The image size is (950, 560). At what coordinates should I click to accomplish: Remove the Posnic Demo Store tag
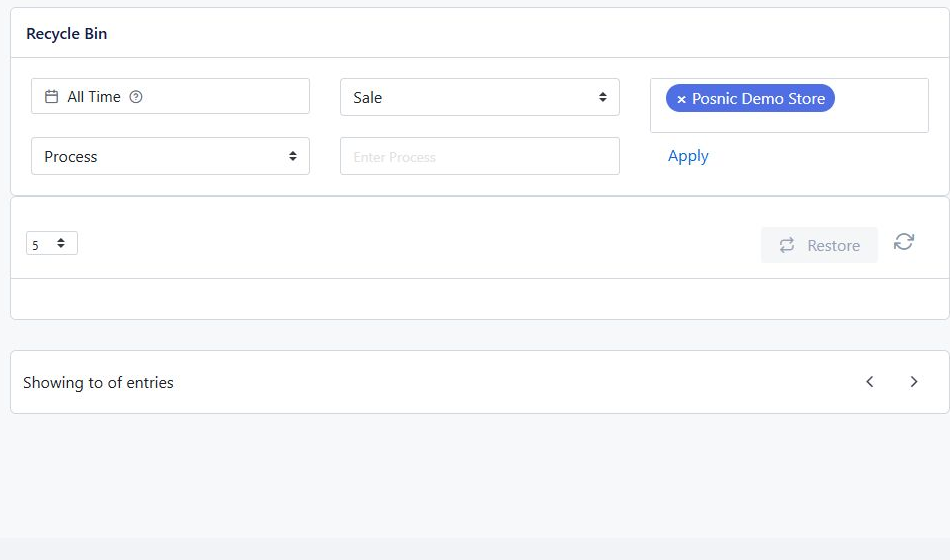681,99
